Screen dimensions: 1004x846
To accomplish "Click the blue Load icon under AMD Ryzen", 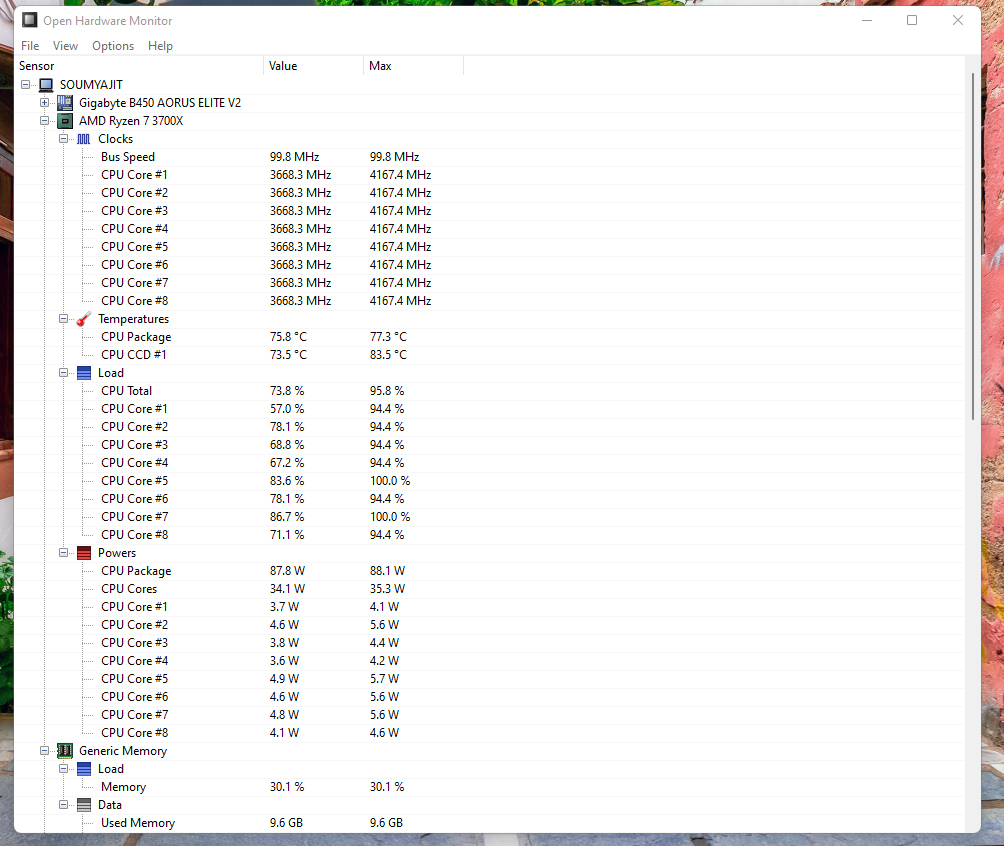I will [84, 373].
